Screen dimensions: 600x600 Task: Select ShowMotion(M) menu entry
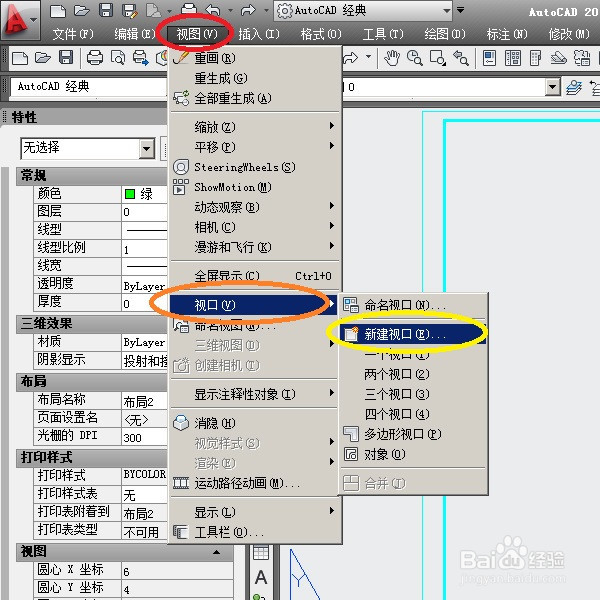[255, 187]
